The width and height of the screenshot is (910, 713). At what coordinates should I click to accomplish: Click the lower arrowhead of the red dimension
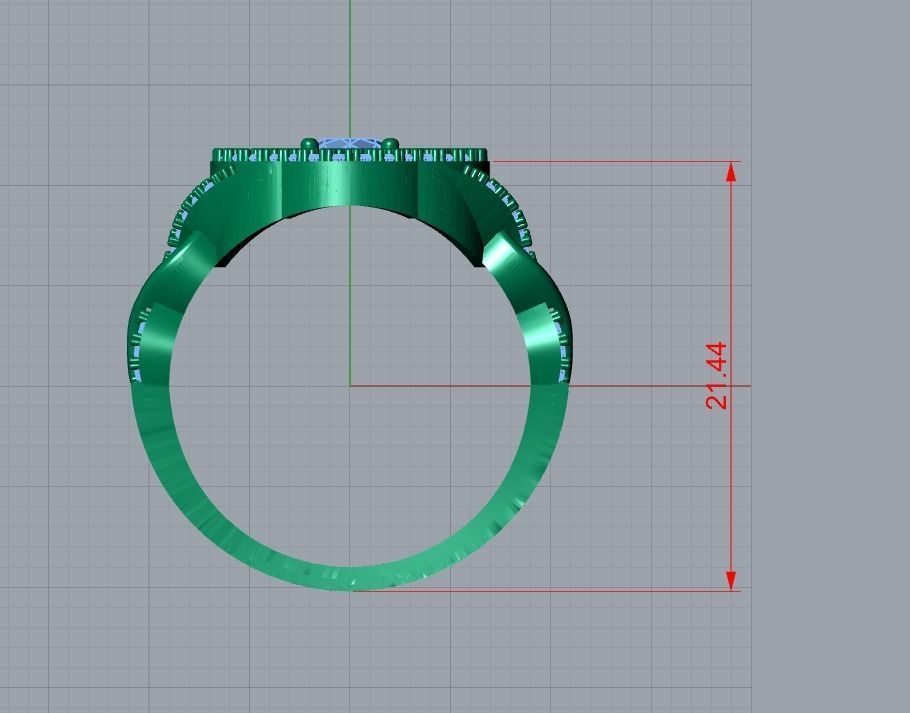pos(731,581)
